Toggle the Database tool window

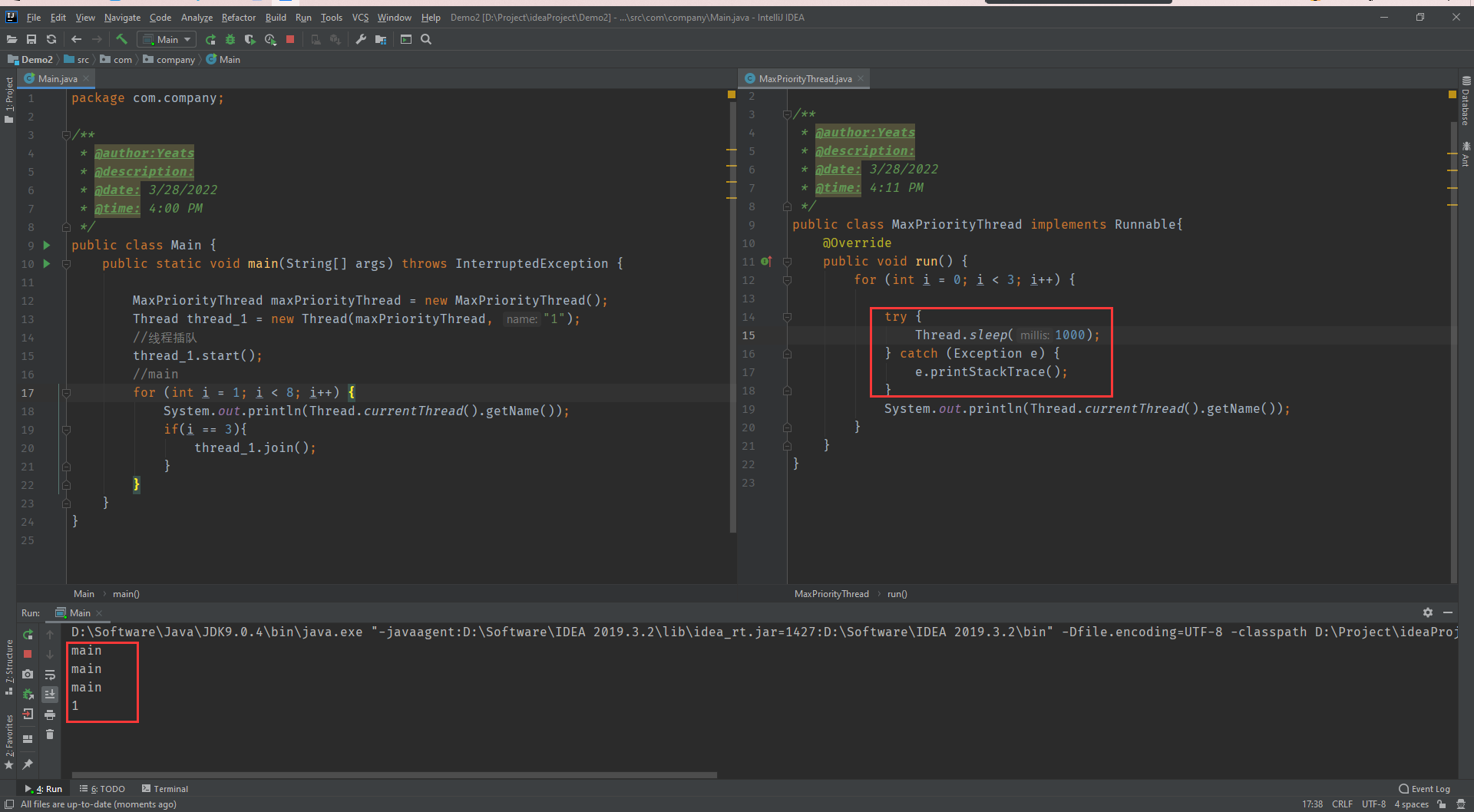pyautogui.click(x=1466, y=100)
